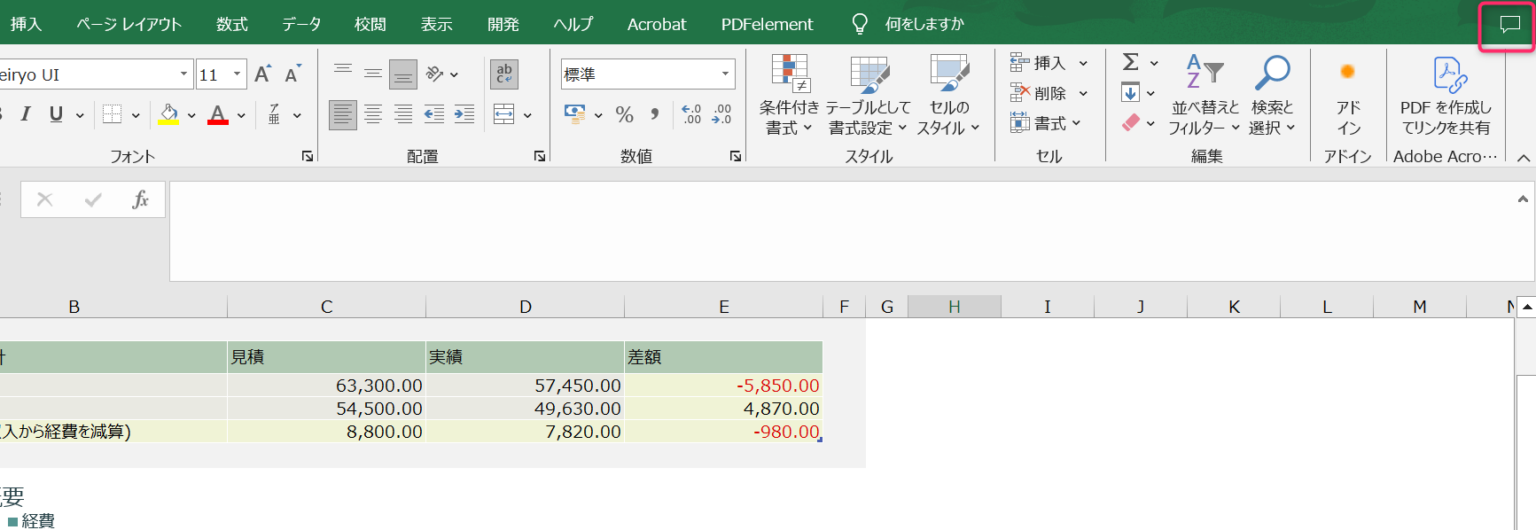
Task: Click the fx insert function icon
Action: coord(141,200)
